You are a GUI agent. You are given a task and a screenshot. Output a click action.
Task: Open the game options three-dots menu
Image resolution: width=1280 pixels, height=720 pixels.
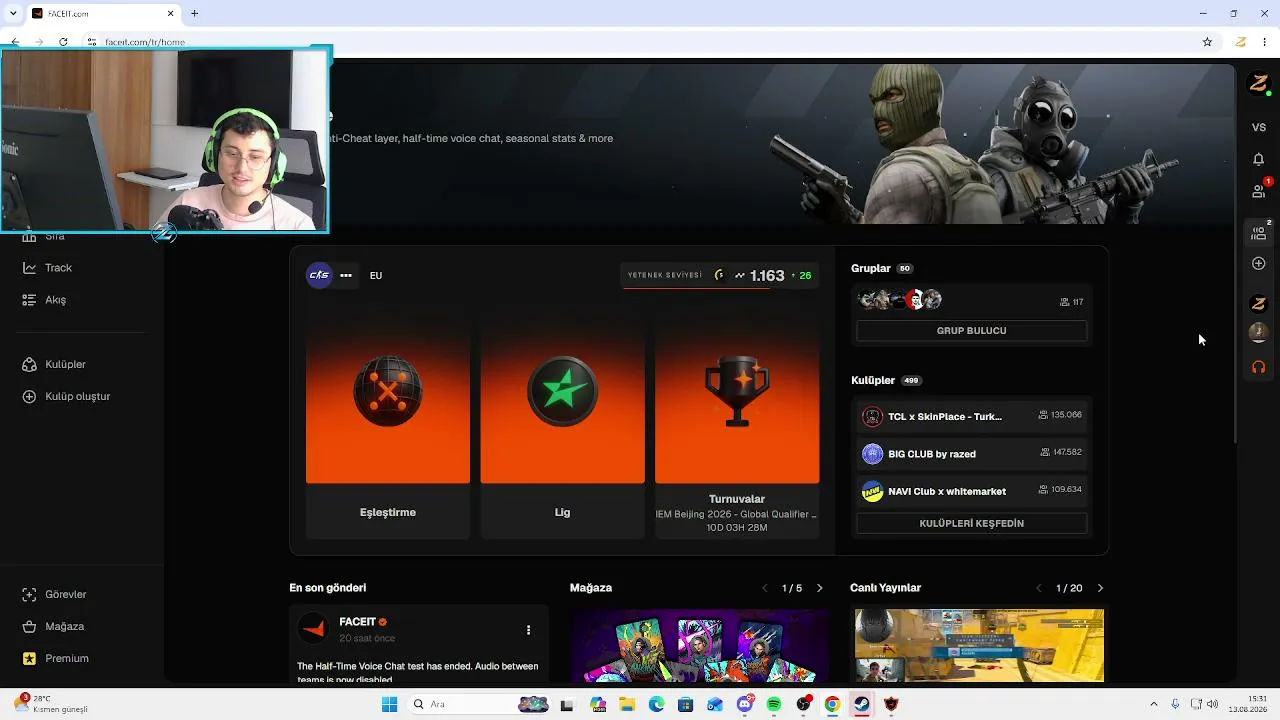346,276
